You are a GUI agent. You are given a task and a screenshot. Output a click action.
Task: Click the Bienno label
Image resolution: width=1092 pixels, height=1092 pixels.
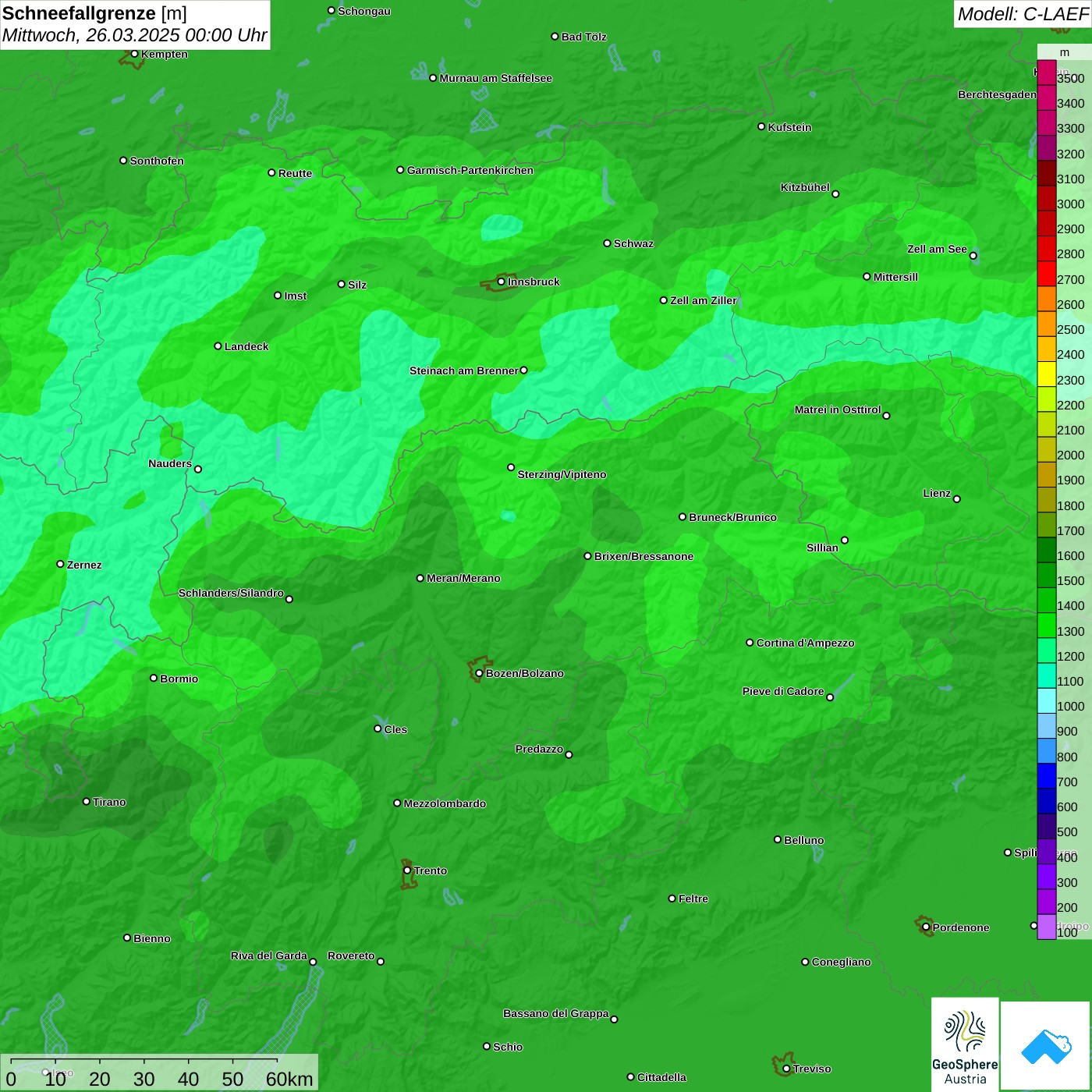[x=151, y=938]
